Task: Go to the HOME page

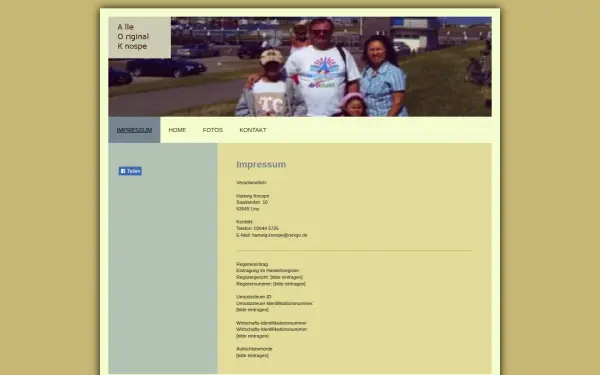Action: click(177, 130)
